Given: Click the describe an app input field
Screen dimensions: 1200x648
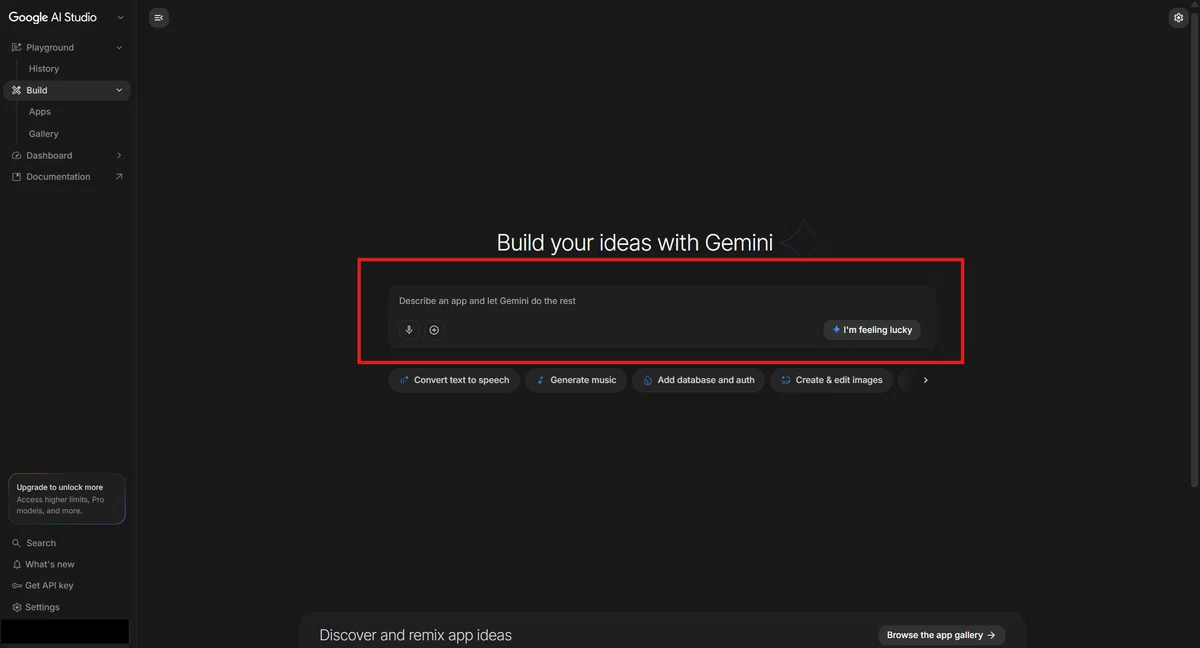Looking at the screenshot, I should coord(661,301).
